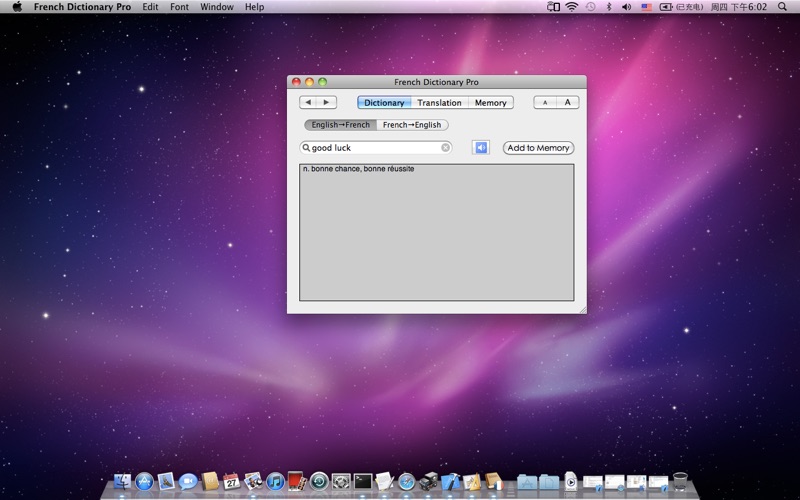Open Finder from the Dock
The image size is (800, 500).
coord(122,482)
